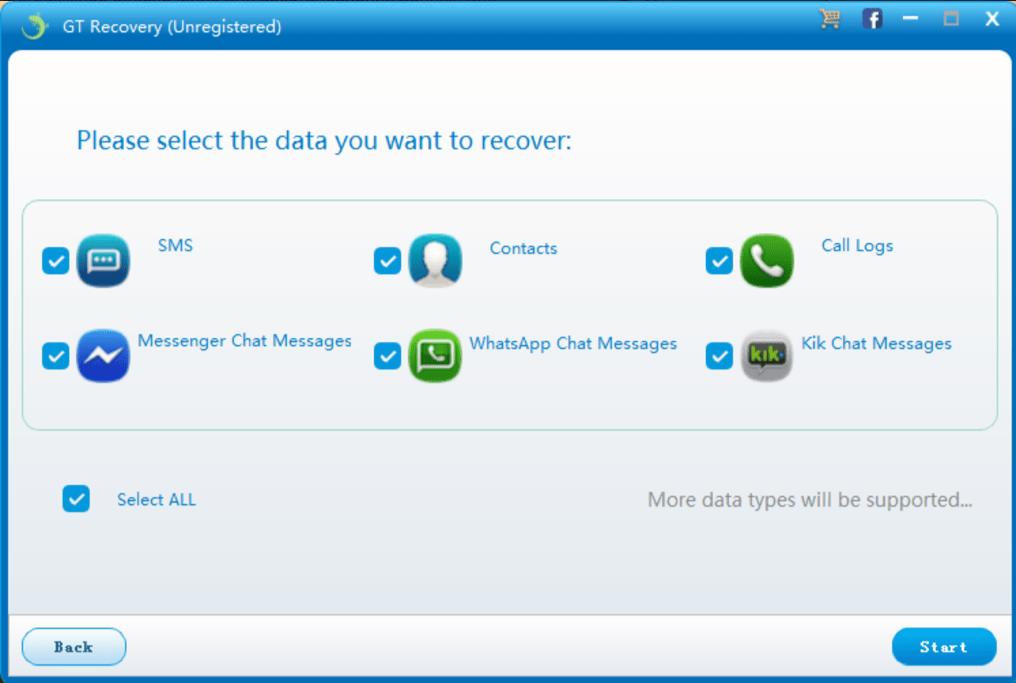Click the green Call Logs phone icon

click(x=767, y=261)
